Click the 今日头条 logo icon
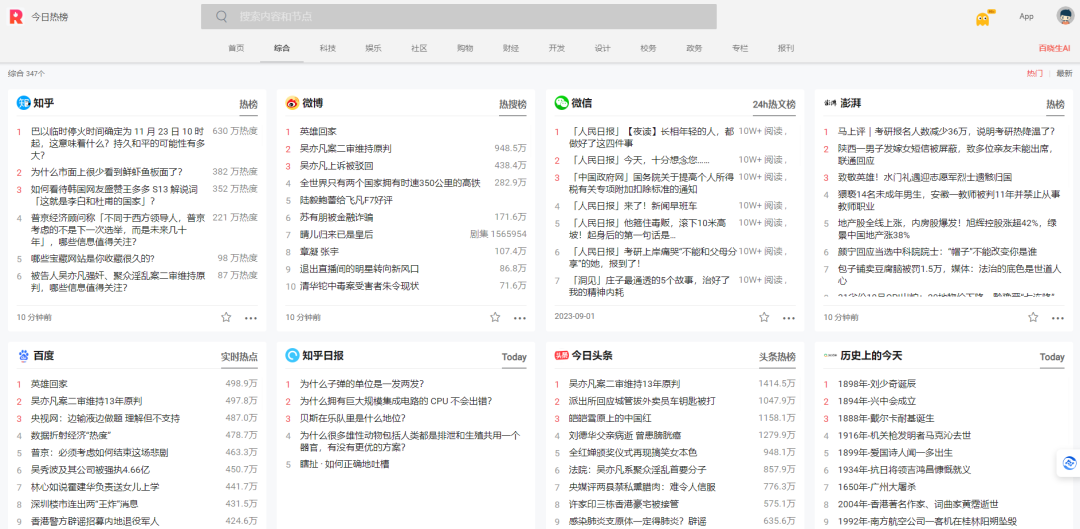The image size is (1080, 529). (561, 356)
